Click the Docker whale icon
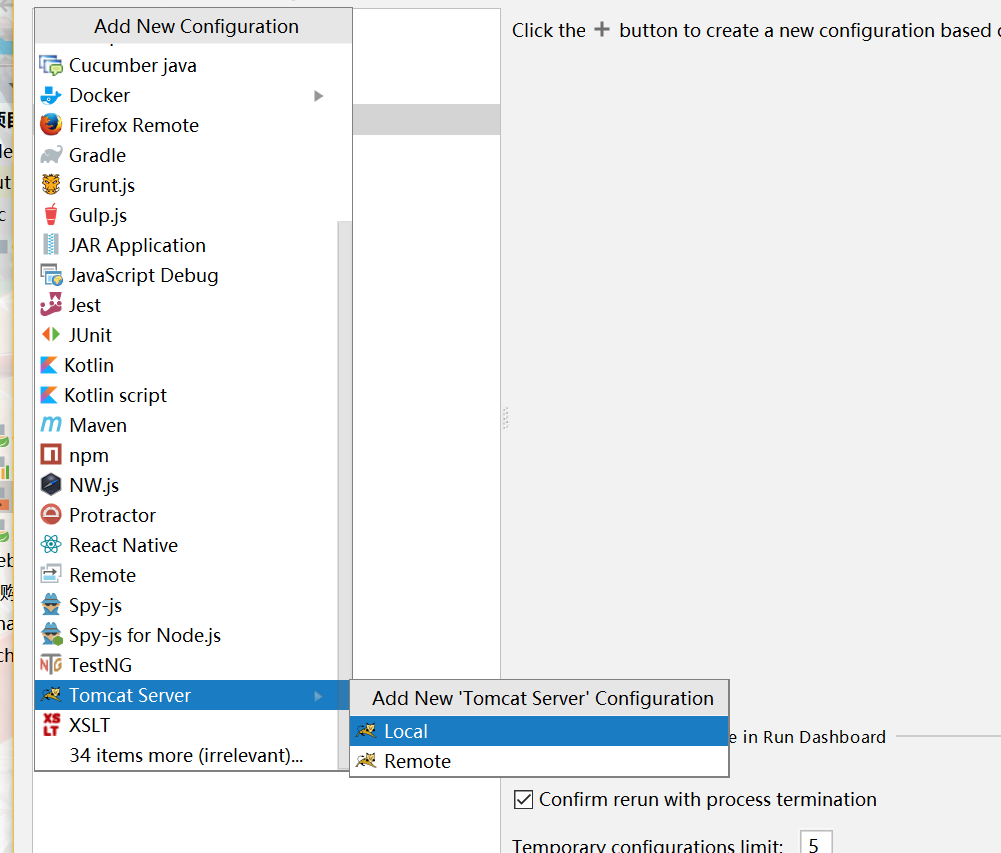Screen dimensions: 1001x853 tap(51, 95)
